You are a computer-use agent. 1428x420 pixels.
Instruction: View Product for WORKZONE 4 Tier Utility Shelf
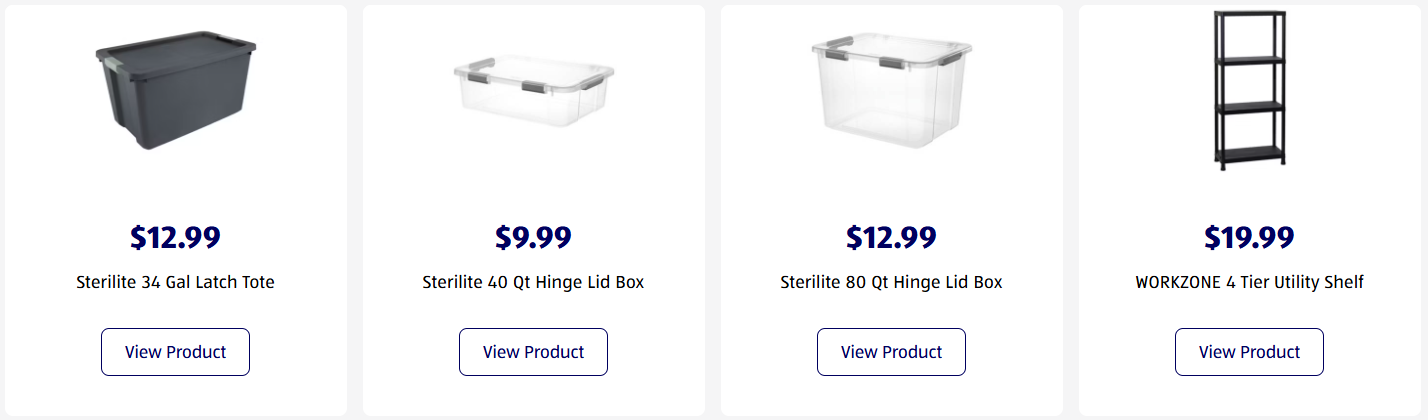pyautogui.click(x=1249, y=352)
